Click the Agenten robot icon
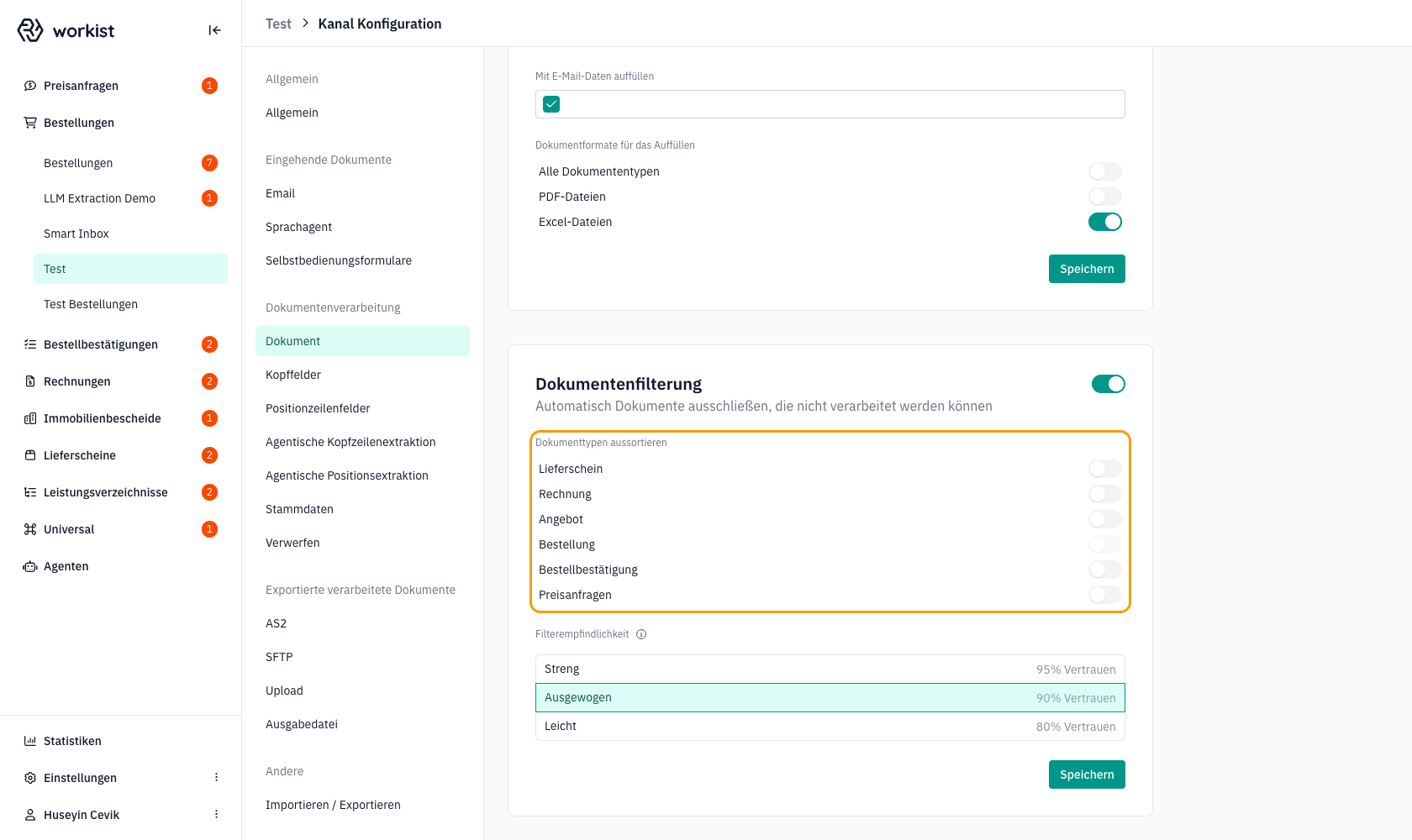Screen dimensions: 1412x840 pyautogui.click(x=30, y=566)
